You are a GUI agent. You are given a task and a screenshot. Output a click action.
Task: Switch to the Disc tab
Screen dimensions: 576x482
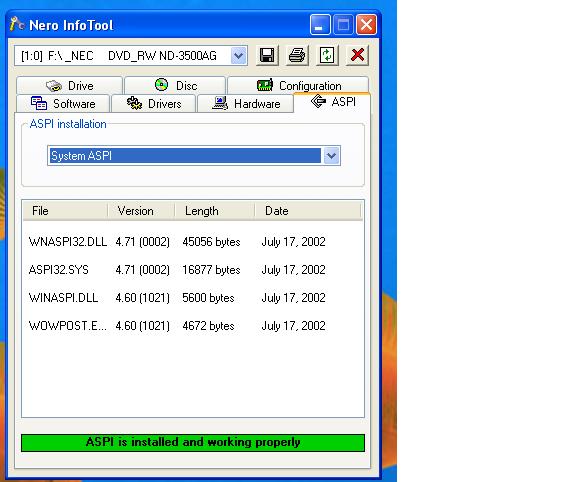coord(175,86)
